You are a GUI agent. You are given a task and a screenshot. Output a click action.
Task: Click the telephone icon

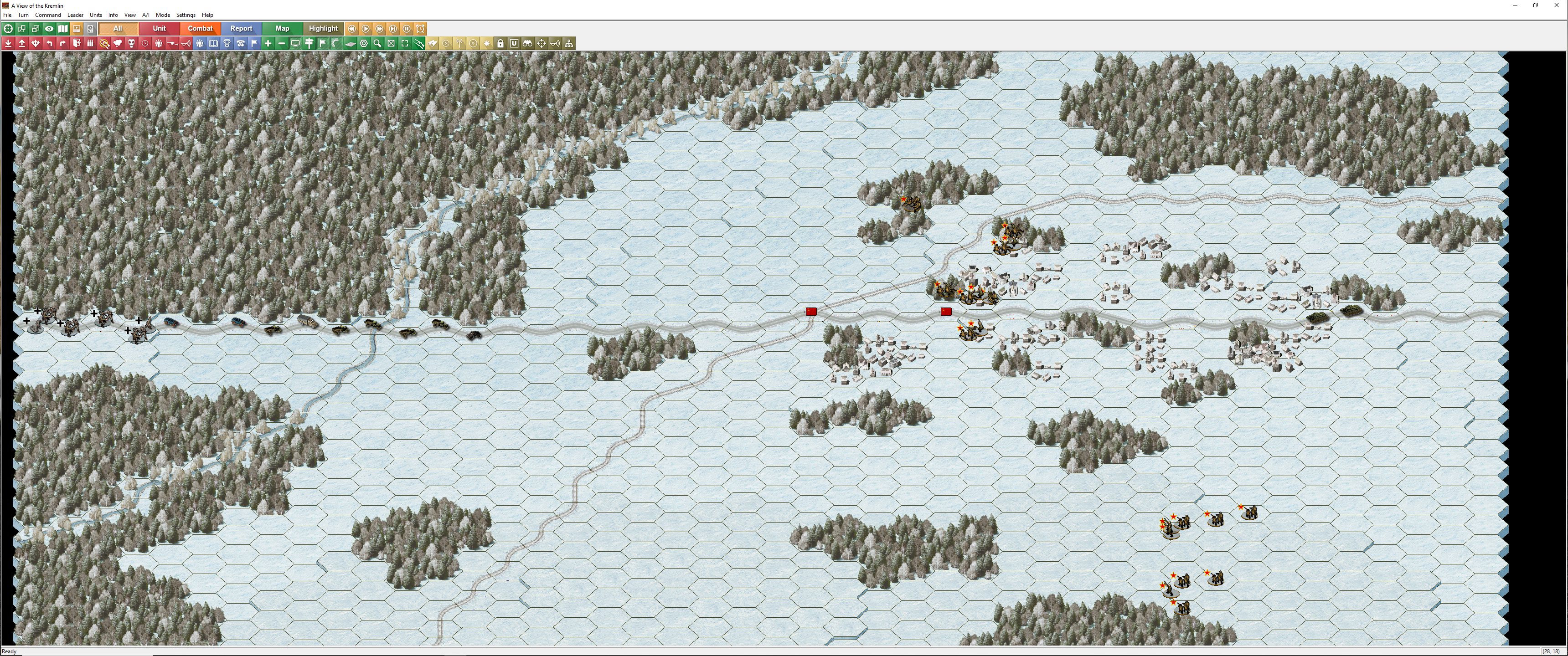point(240,43)
